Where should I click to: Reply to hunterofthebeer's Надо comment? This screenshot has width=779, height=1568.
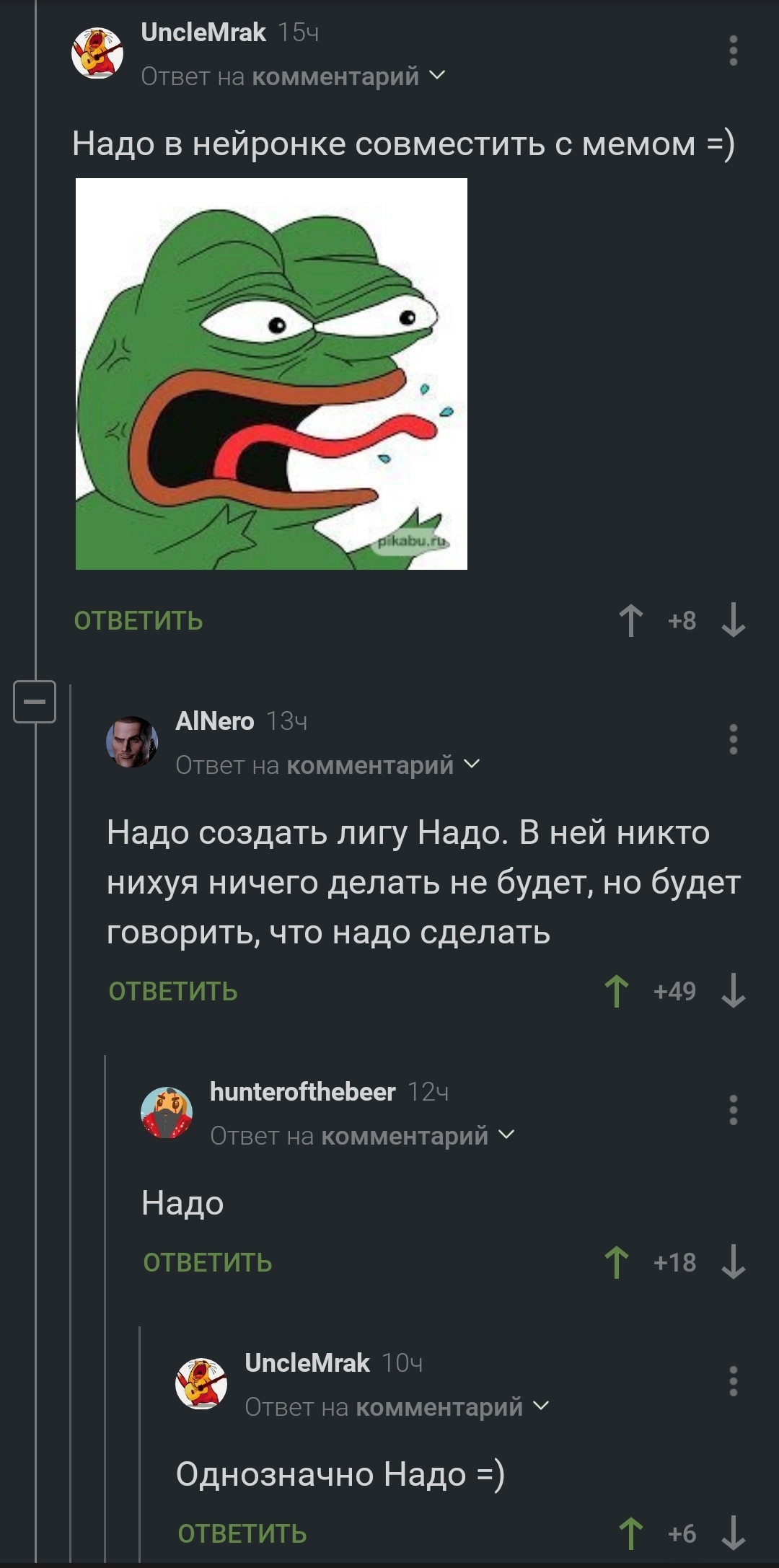pyautogui.click(x=208, y=1263)
